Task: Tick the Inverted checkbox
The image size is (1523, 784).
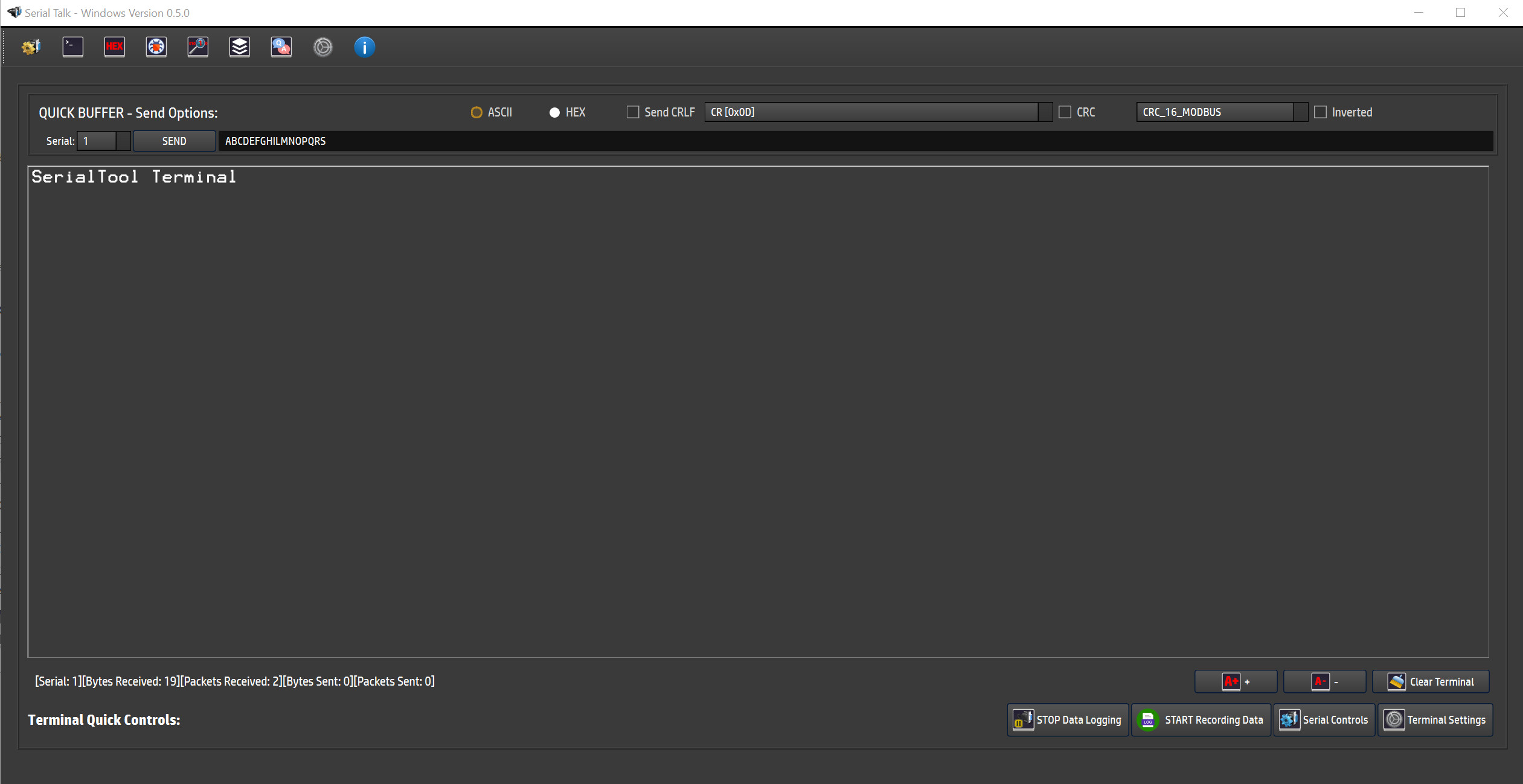Action: (1320, 112)
